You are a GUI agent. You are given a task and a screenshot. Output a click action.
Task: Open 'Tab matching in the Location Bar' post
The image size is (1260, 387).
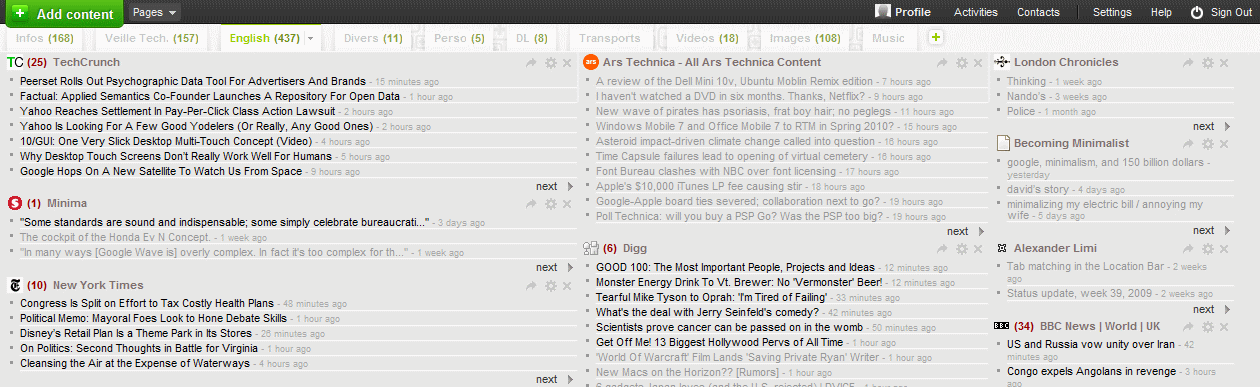tap(1085, 267)
